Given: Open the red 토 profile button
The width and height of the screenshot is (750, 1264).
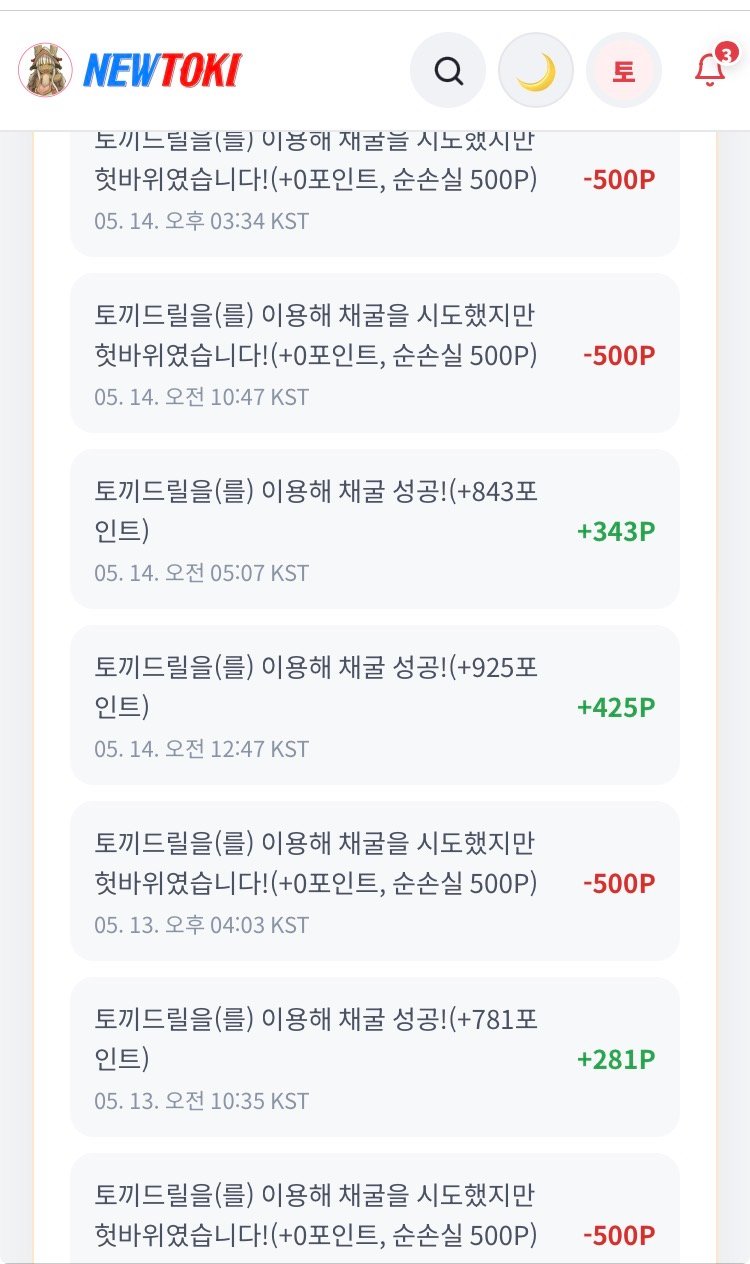Looking at the screenshot, I should click(624, 71).
